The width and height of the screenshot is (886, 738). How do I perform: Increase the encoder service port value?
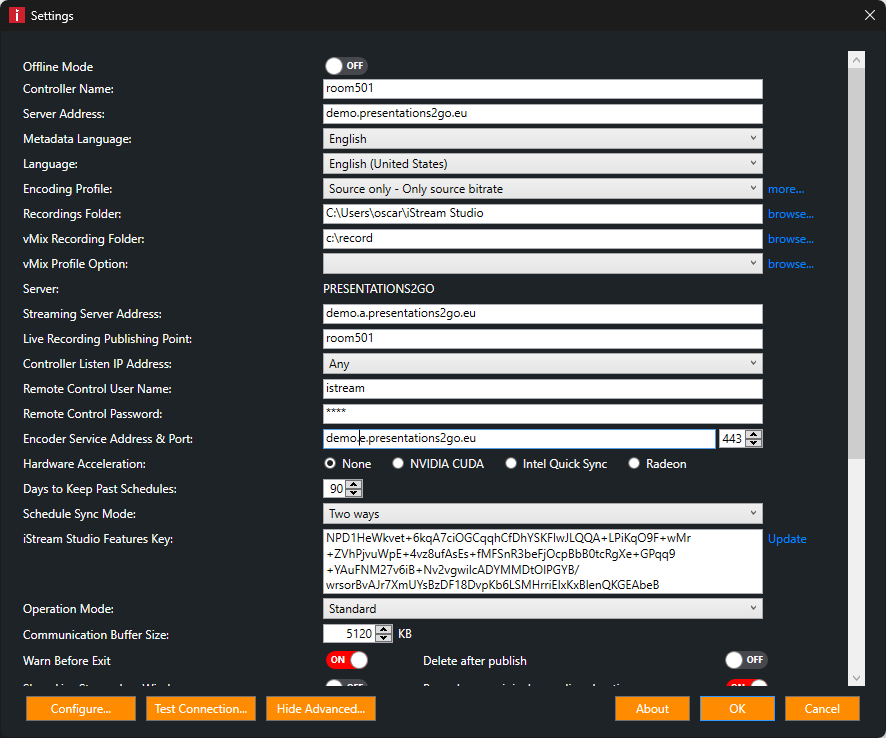(x=754, y=435)
